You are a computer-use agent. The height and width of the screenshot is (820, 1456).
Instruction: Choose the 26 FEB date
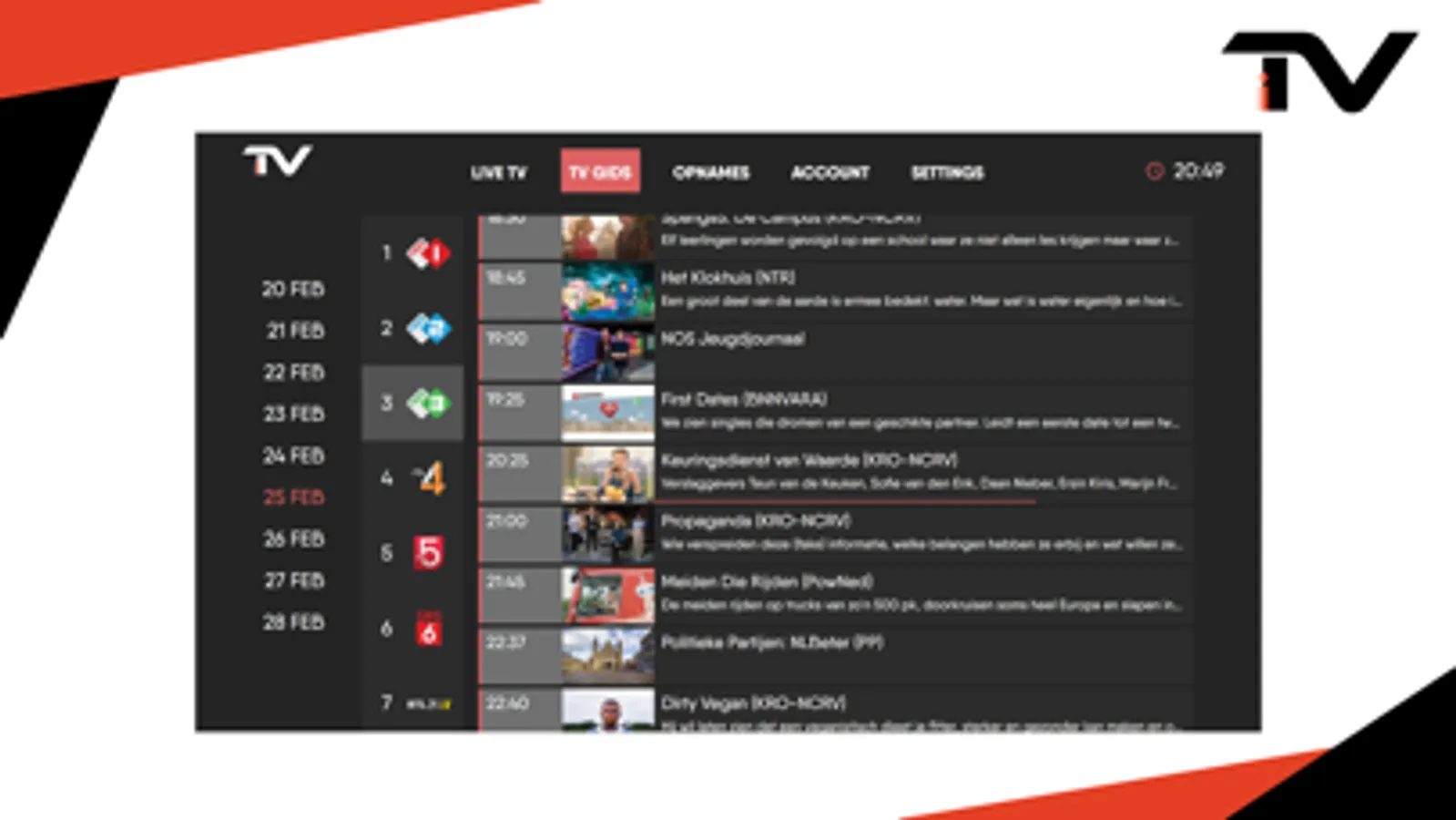[293, 538]
